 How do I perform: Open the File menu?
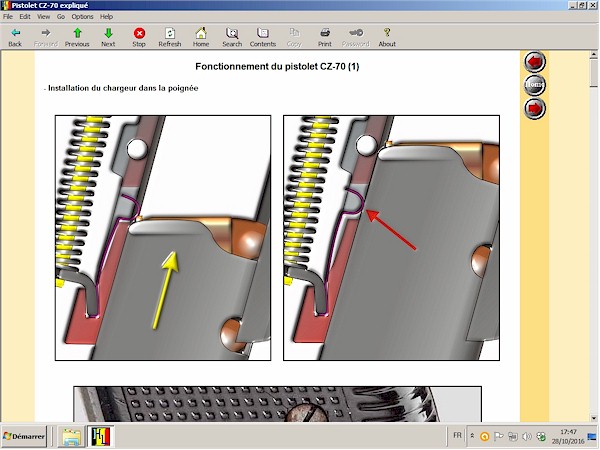coord(8,16)
